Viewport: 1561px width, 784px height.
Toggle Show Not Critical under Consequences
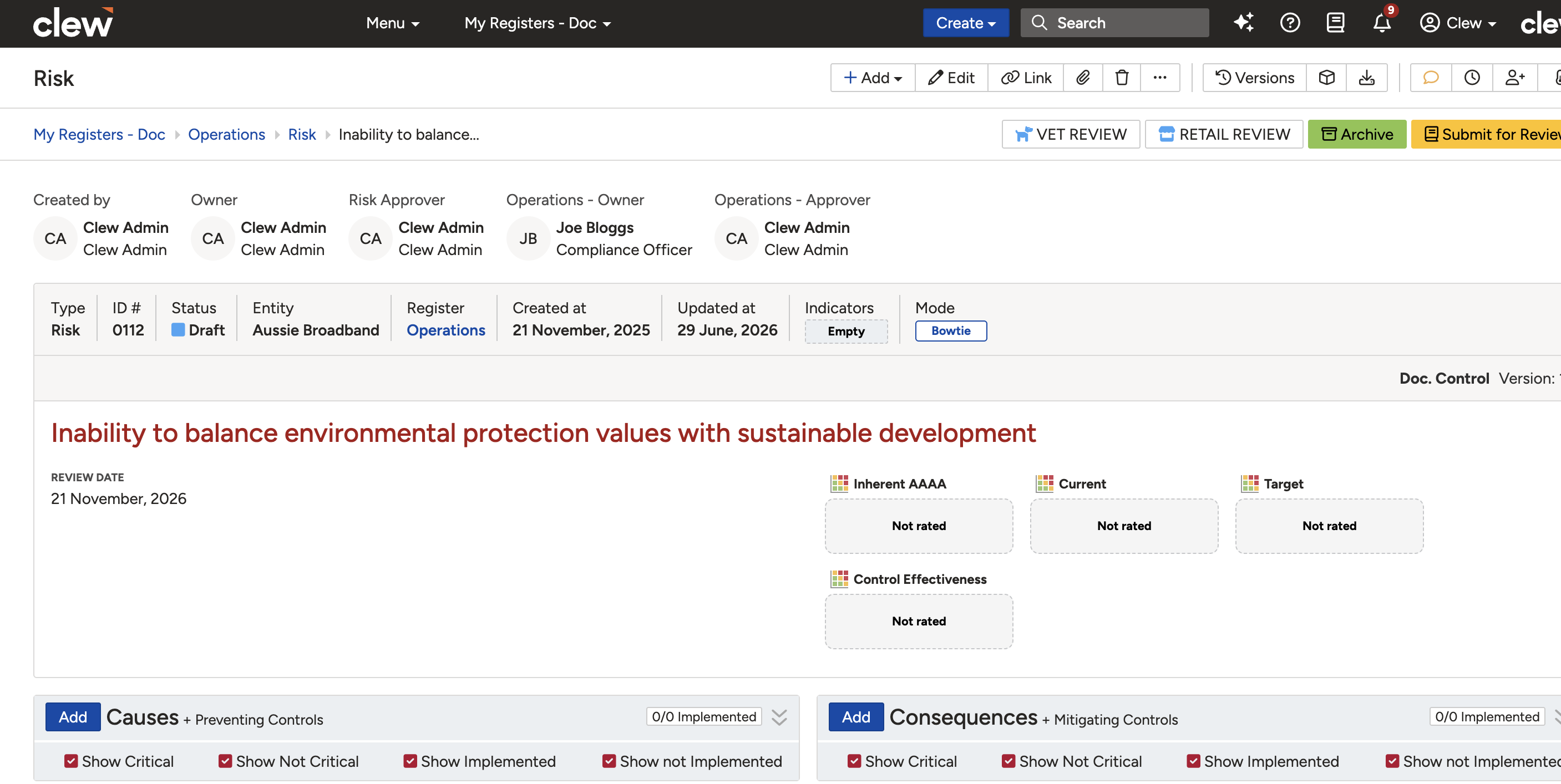point(1008,761)
